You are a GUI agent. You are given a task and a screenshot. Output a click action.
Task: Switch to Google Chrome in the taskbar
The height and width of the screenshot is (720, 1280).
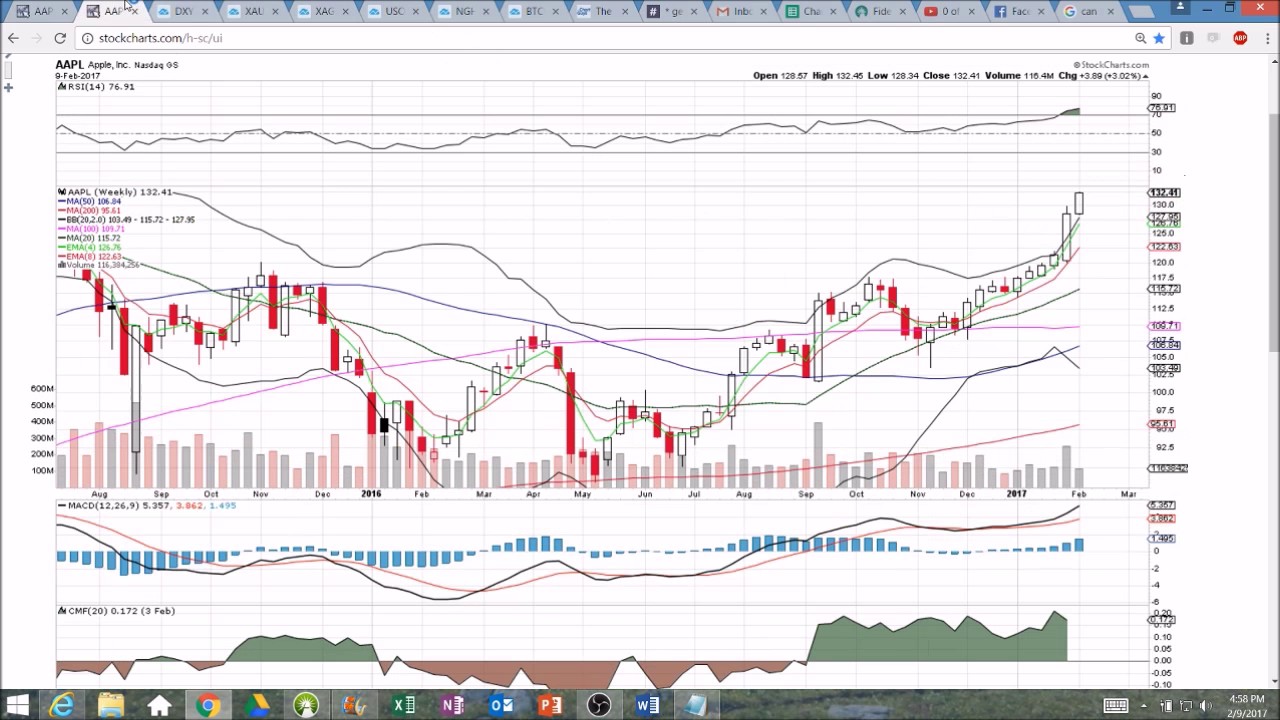pos(208,706)
